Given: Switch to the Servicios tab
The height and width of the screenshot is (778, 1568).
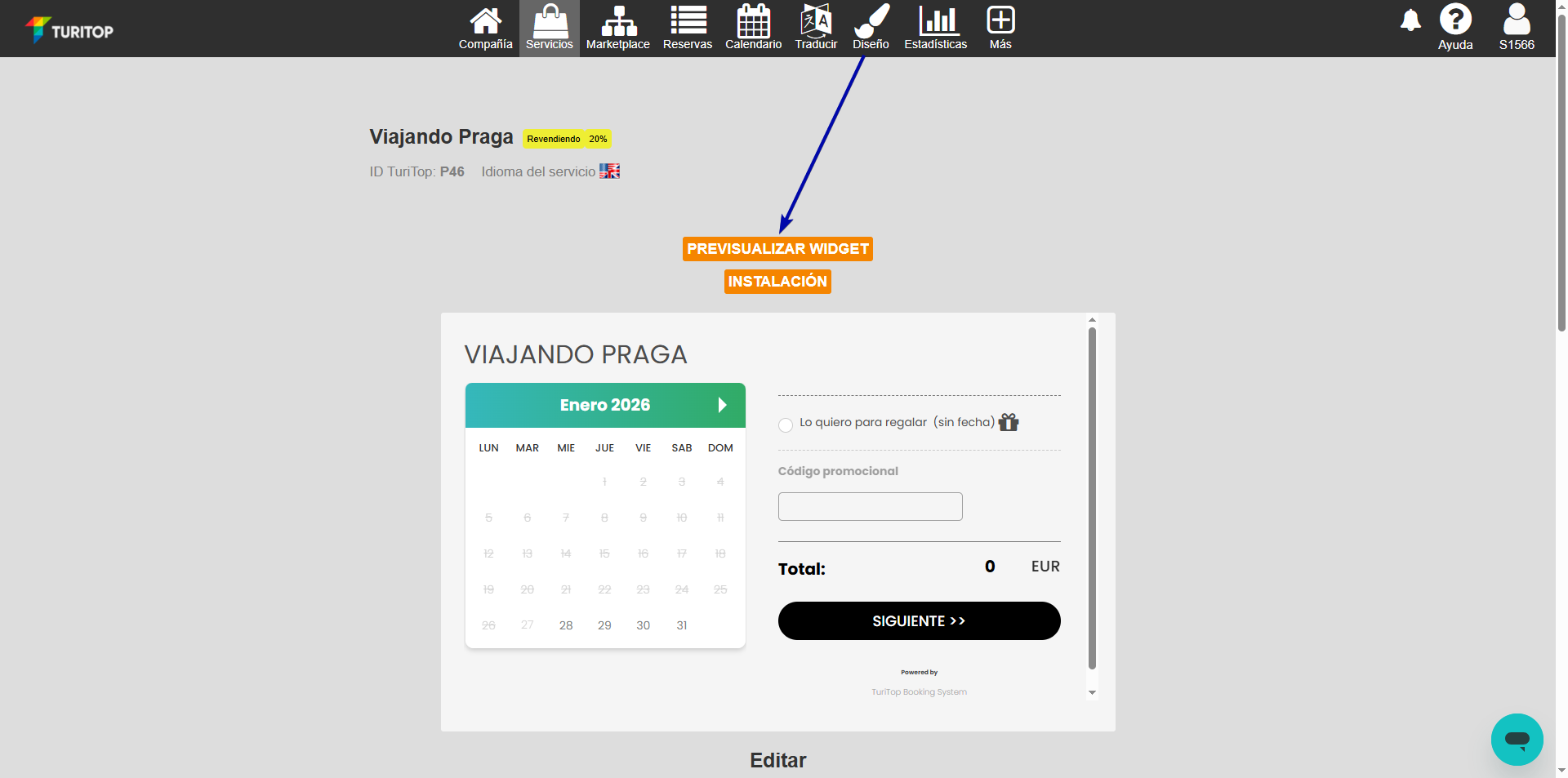Looking at the screenshot, I should click(x=550, y=29).
